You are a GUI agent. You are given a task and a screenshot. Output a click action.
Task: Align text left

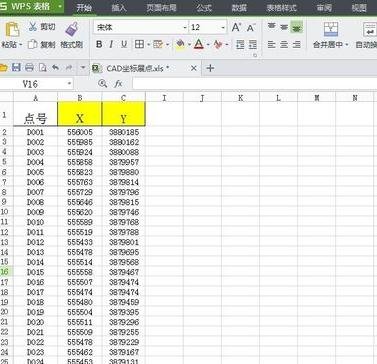[272, 44]
